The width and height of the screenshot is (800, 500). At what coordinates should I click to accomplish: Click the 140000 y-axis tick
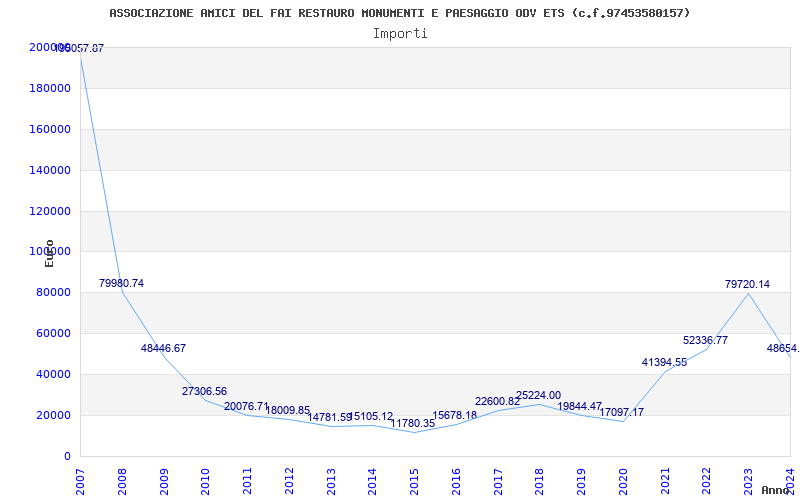[50, 170]
